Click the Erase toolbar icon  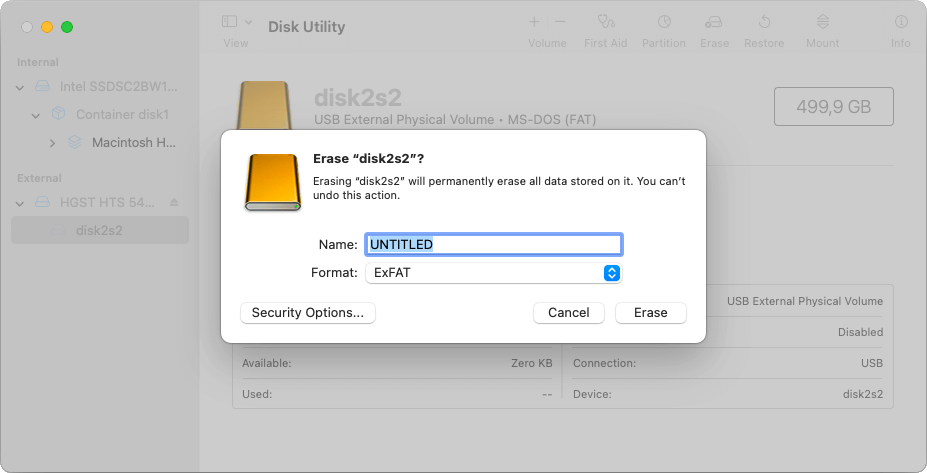point(714,21)
